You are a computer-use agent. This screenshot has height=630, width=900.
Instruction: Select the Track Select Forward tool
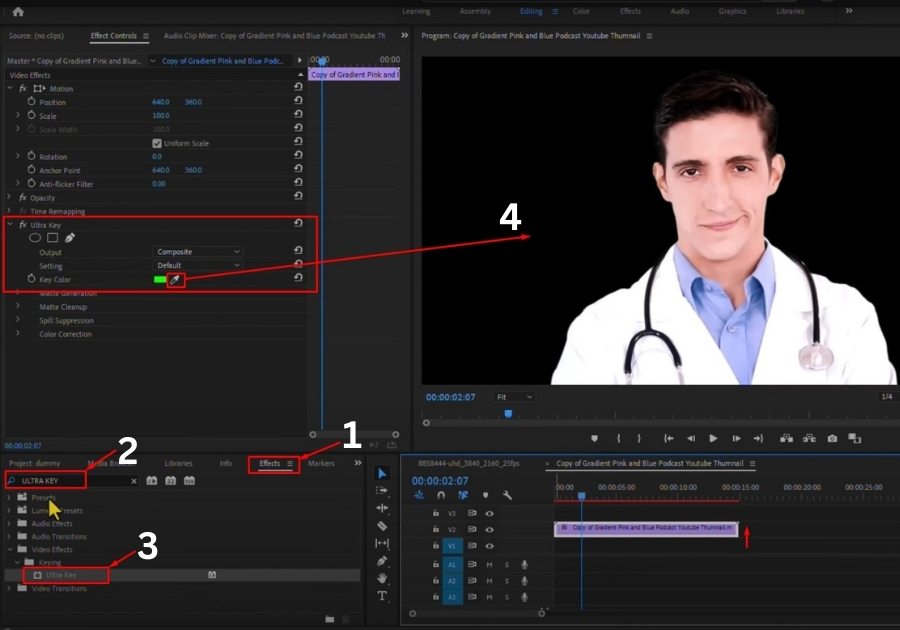point(382,491)
